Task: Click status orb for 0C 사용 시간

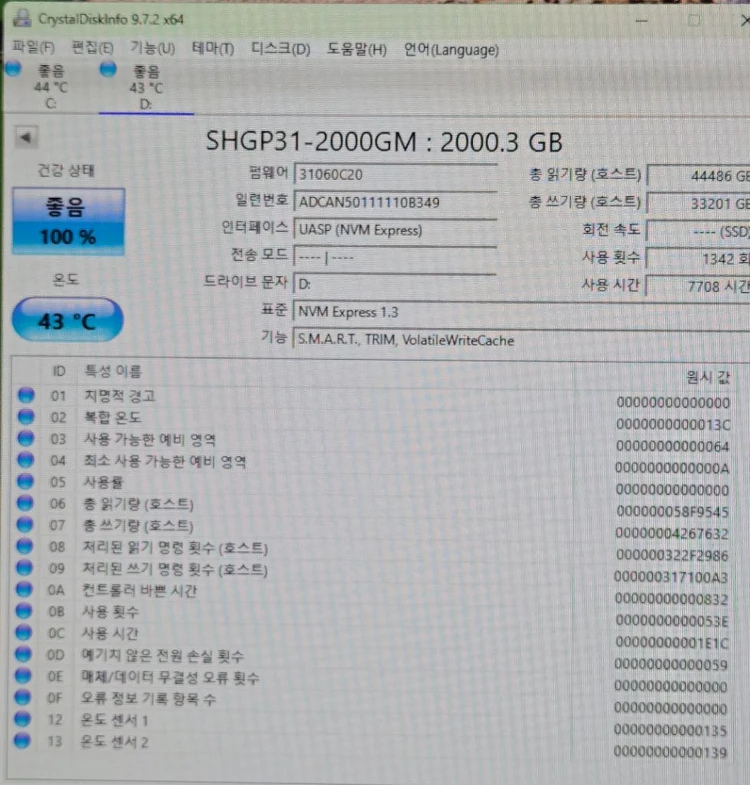Action: click(24, 633)
